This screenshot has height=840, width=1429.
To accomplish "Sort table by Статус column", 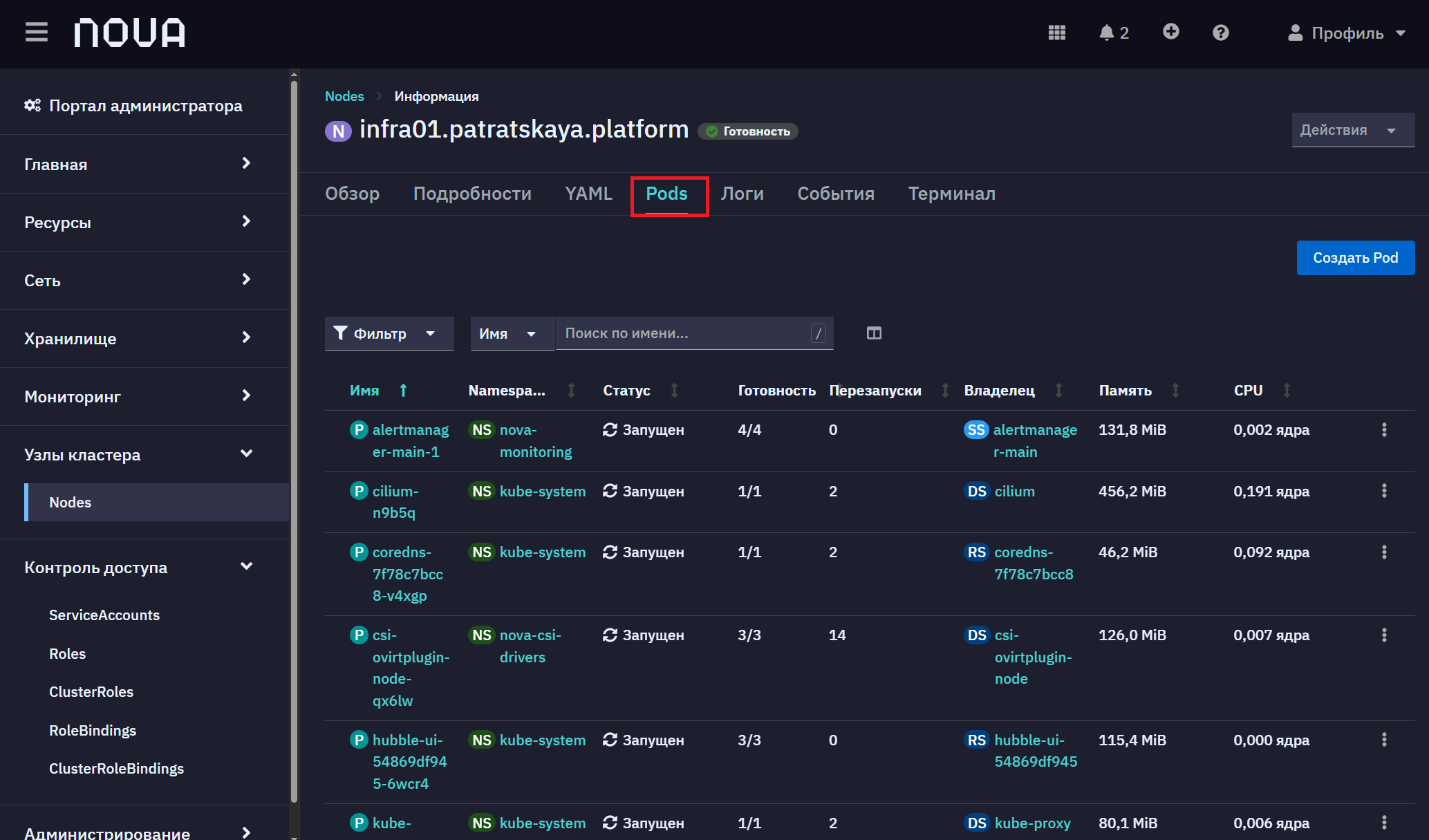I will [640, 391].
